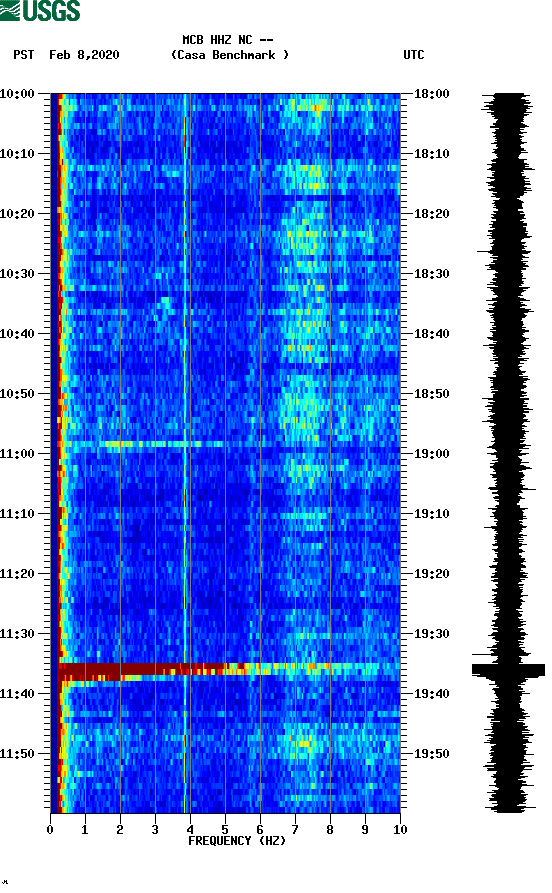Viewport: 552px width, 893px height.
Task: Click the '18:30' UTC time label
Action: point(432,273)
